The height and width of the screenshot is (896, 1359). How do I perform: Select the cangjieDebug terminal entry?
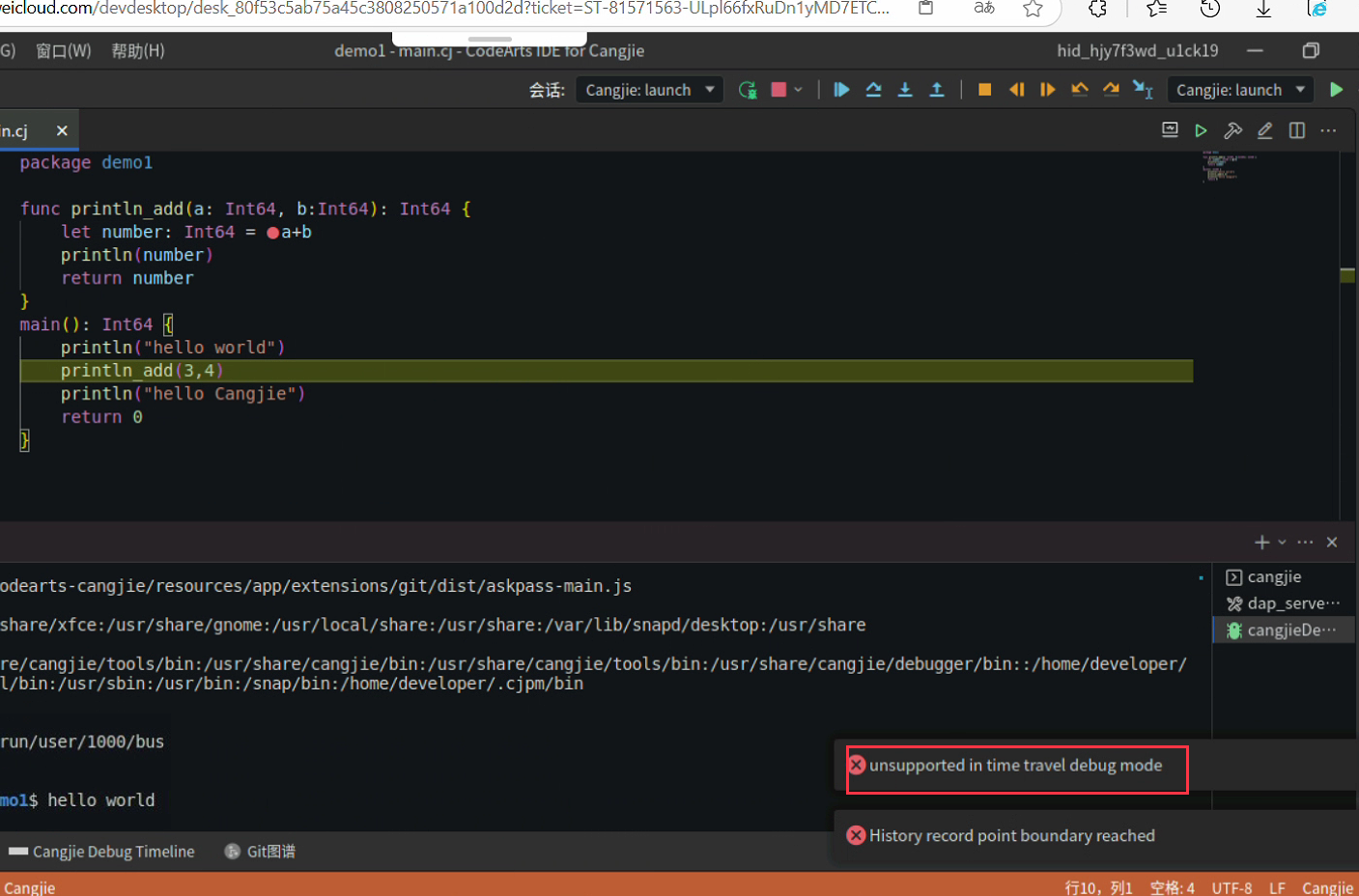pos(1285,630)
